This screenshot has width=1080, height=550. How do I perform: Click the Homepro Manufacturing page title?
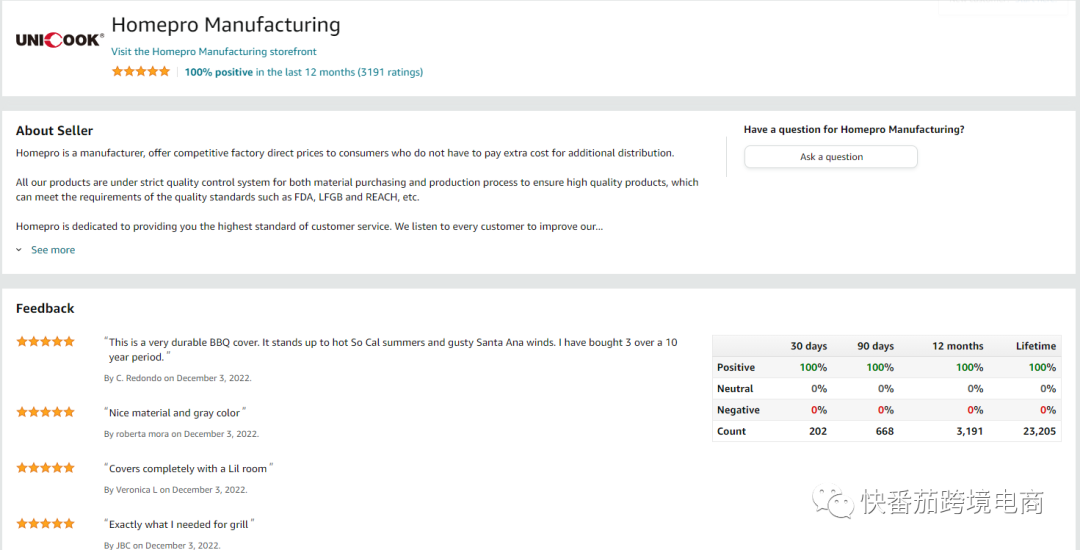(225, 25)
